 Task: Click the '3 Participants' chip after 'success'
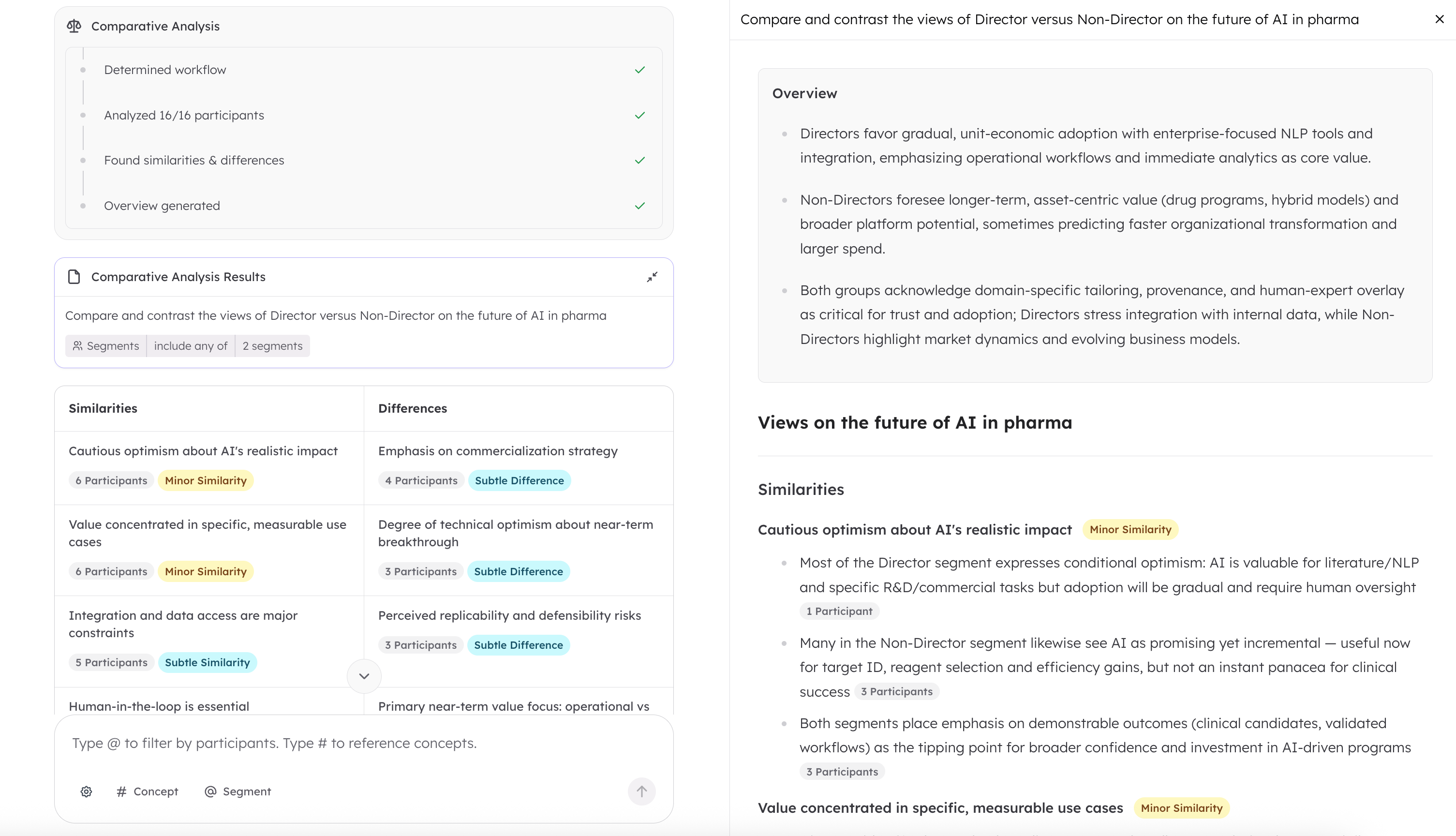(896, 691)
